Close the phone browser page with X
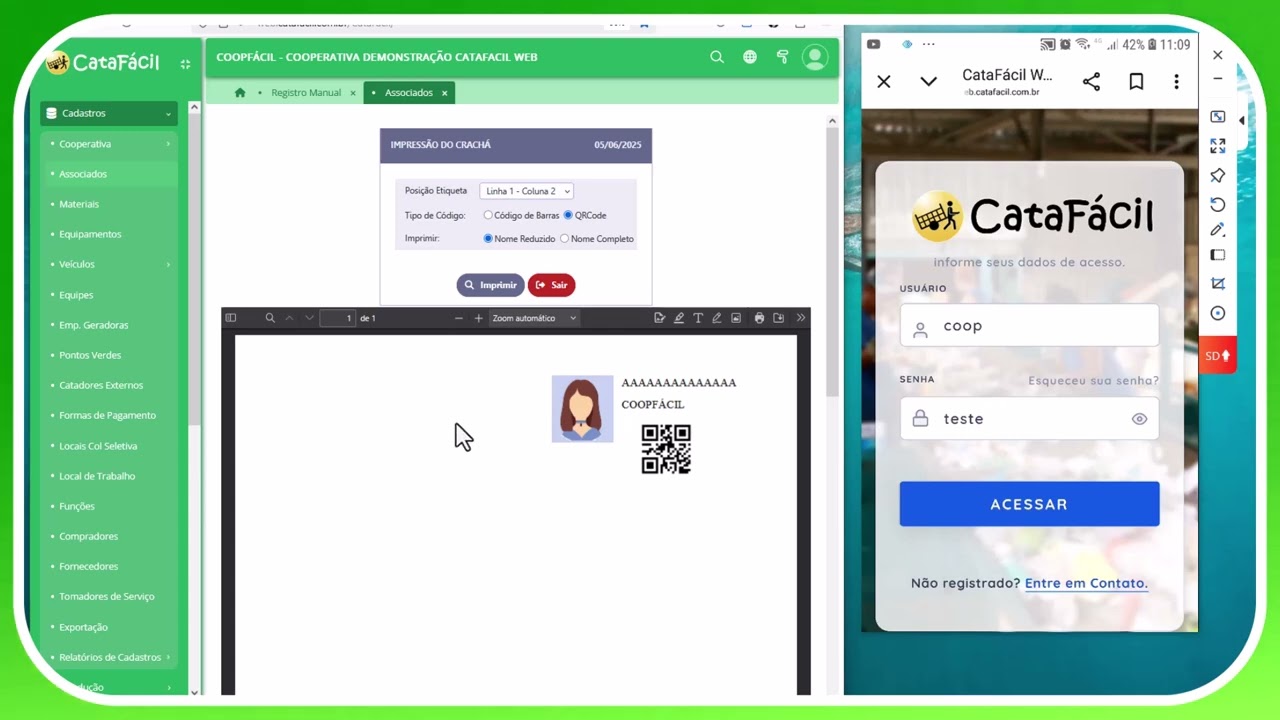 pyautogui.click(x=884, y=82)
